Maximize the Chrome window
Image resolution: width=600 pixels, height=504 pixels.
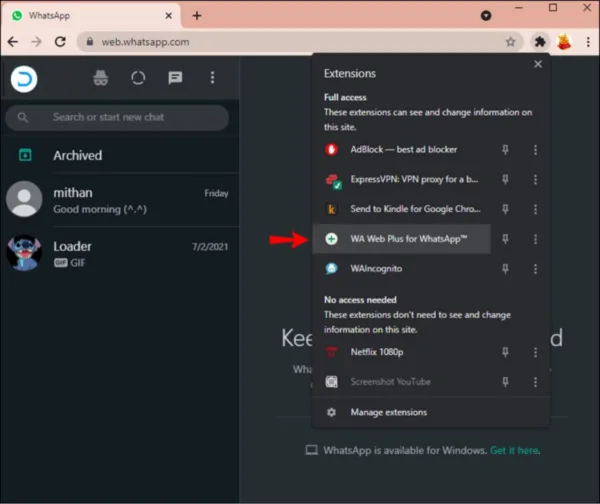tap(553, 8)
